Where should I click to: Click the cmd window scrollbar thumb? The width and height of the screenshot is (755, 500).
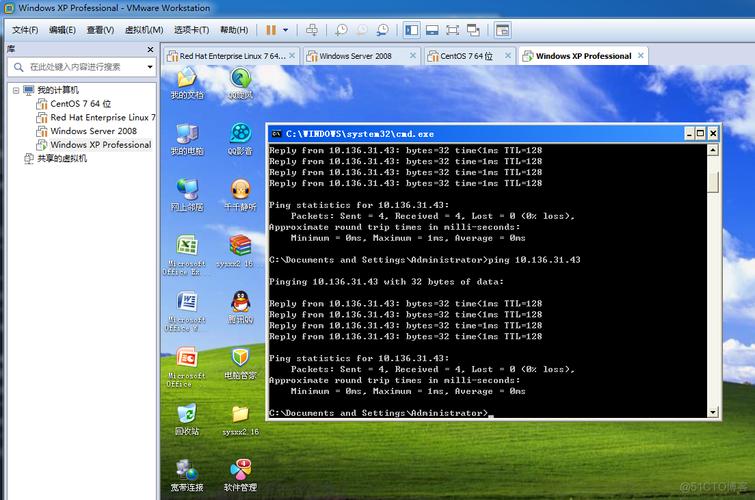click(x=713, y=182)
